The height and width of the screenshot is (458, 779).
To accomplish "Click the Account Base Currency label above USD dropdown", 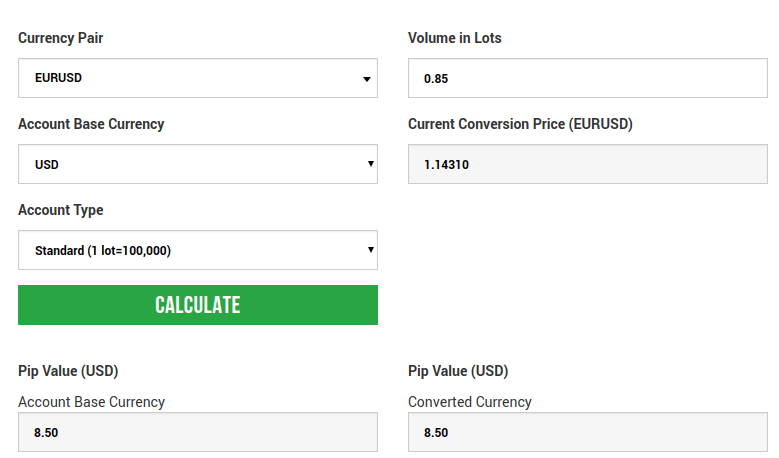I will (91, 124).
